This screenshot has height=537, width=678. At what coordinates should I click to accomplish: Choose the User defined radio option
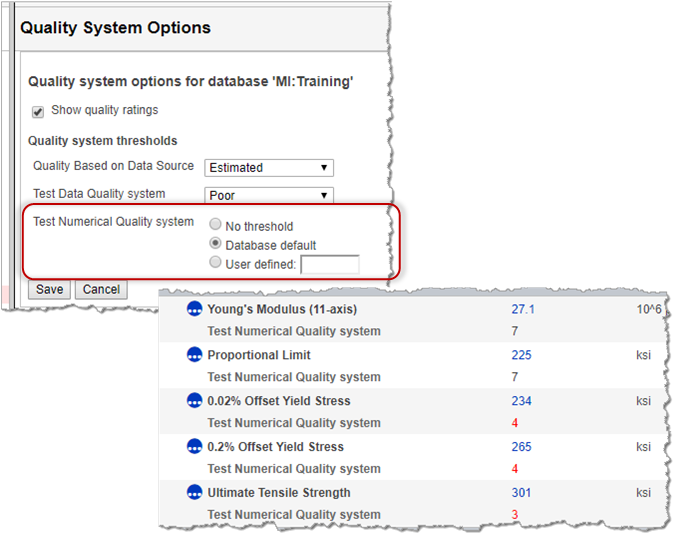coord(215,264)
